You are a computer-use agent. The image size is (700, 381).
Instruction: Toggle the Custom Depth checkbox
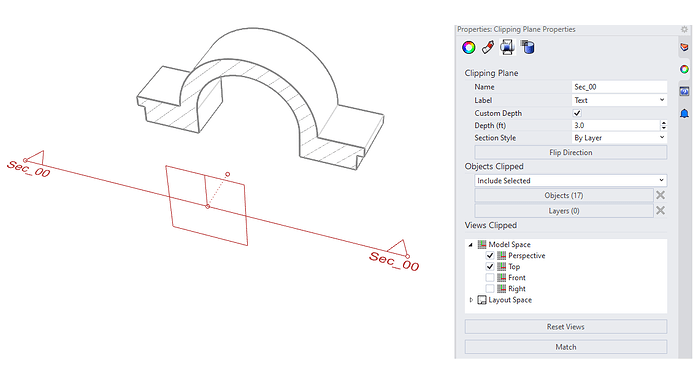click(x=577, y=113)
